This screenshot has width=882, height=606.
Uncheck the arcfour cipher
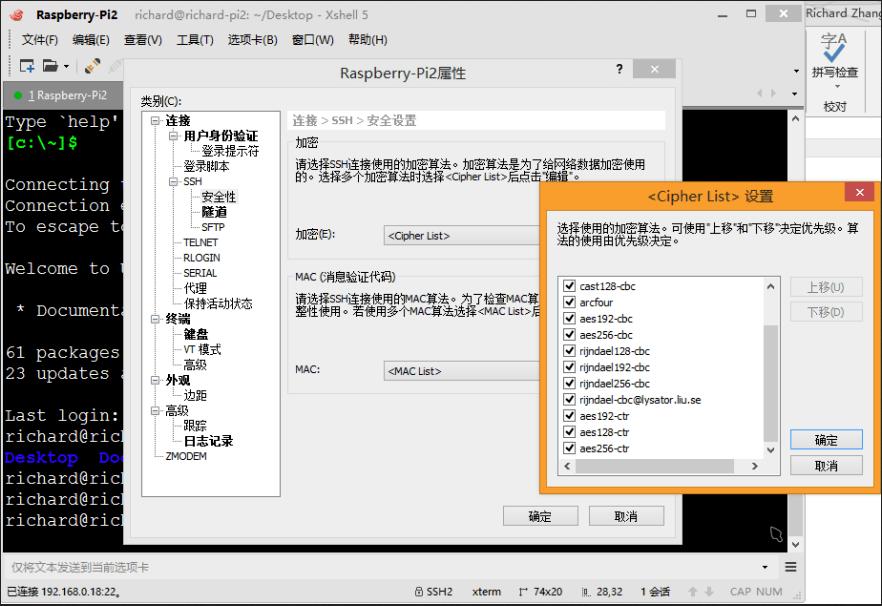click(x=569, y=302)
